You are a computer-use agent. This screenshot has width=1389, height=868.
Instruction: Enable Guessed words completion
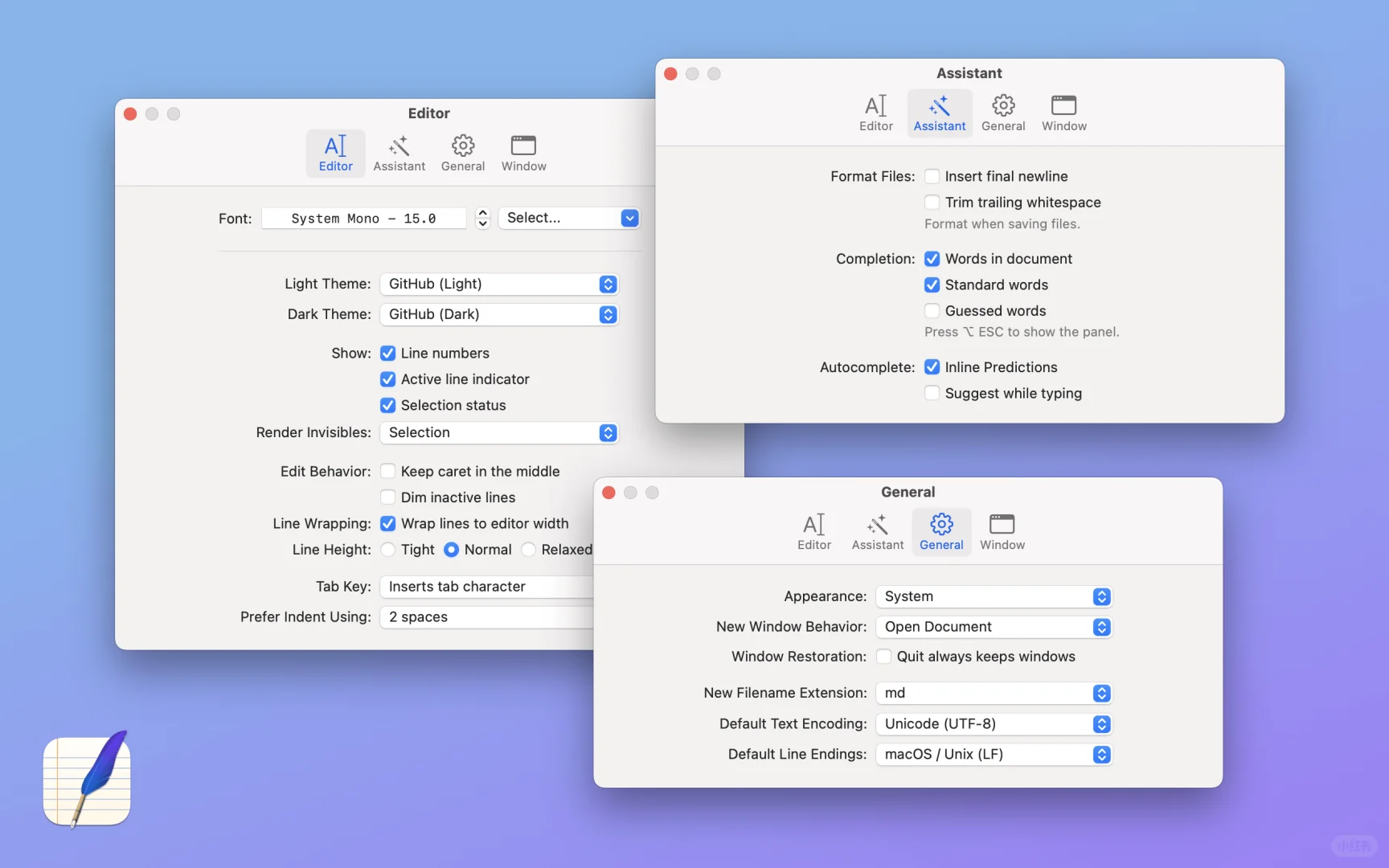[932, 310]
